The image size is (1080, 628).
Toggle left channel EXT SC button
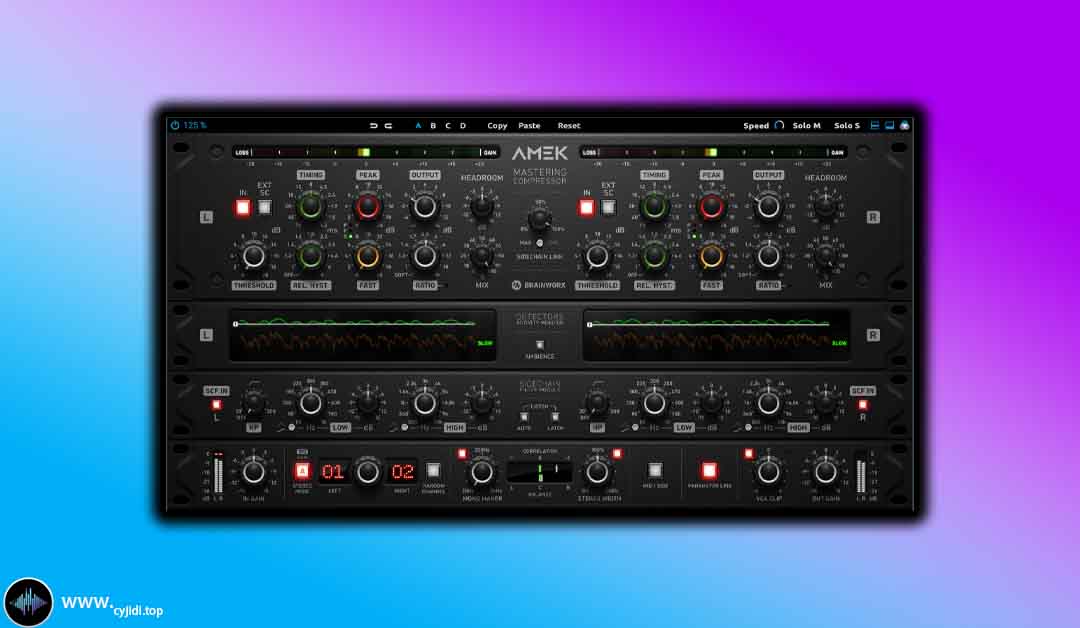[x=264, y=207]
